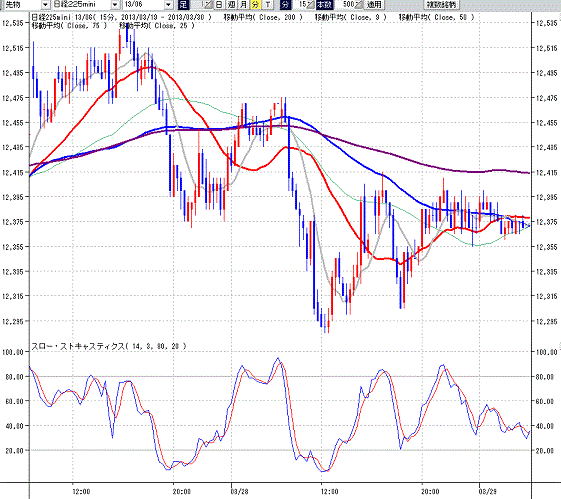The height and width of the screenshot is (499, 561).
Task: Select the T tick chart toggle
Action: (268, 5)
